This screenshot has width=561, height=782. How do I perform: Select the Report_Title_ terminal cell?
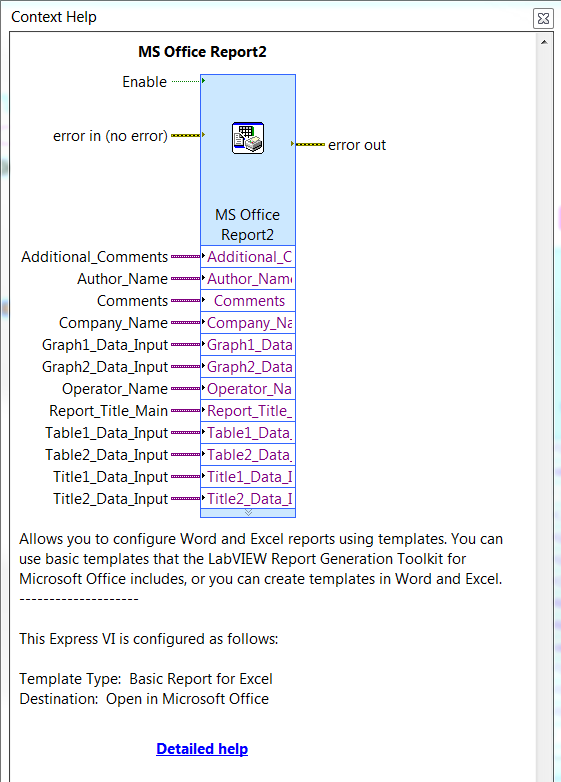pos(248,410)
